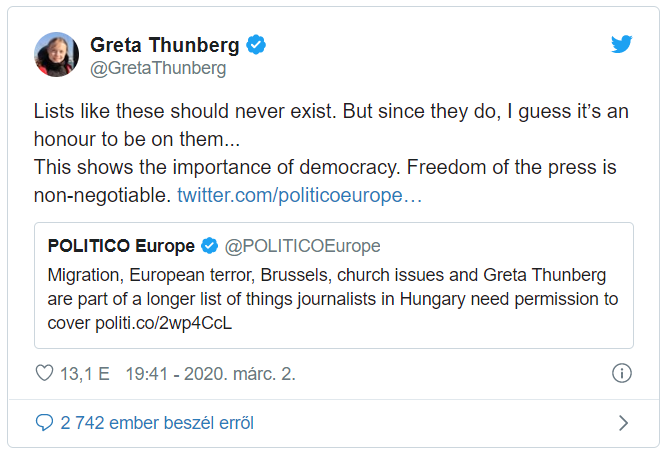Open the tweet info icon

(621, 374)
